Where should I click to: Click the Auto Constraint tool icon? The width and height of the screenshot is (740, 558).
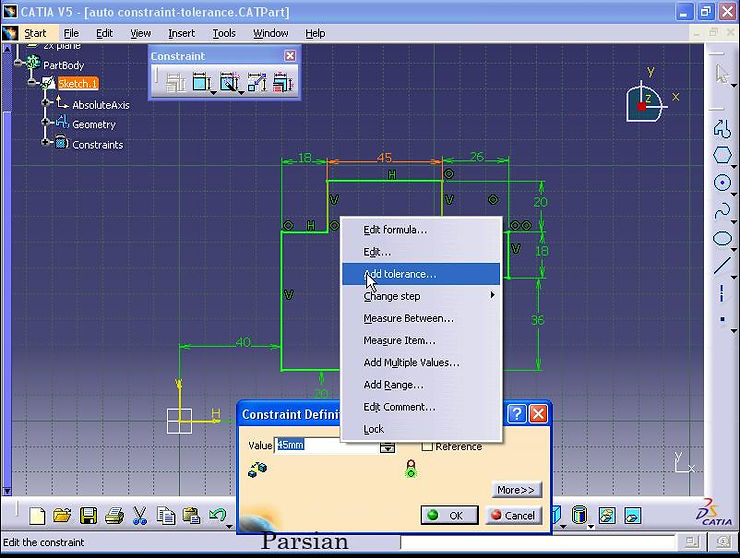(228, 83)
